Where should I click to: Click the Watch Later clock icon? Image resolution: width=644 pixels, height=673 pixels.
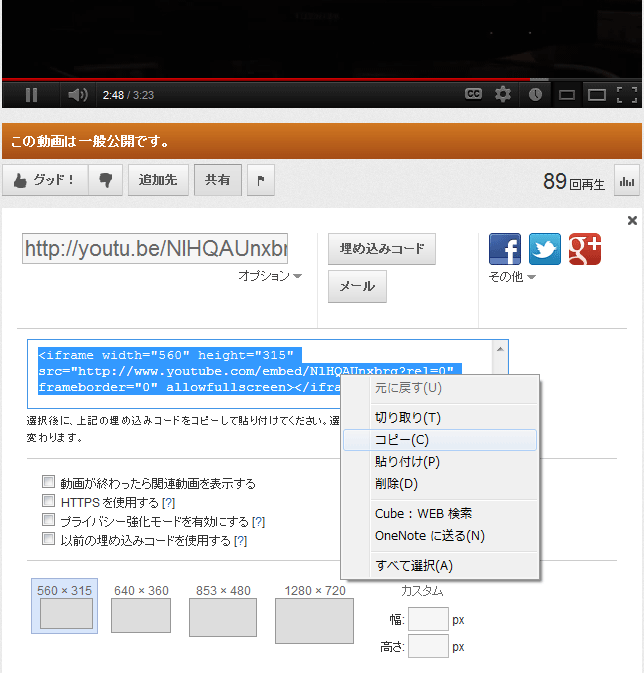tap(535, 94)
